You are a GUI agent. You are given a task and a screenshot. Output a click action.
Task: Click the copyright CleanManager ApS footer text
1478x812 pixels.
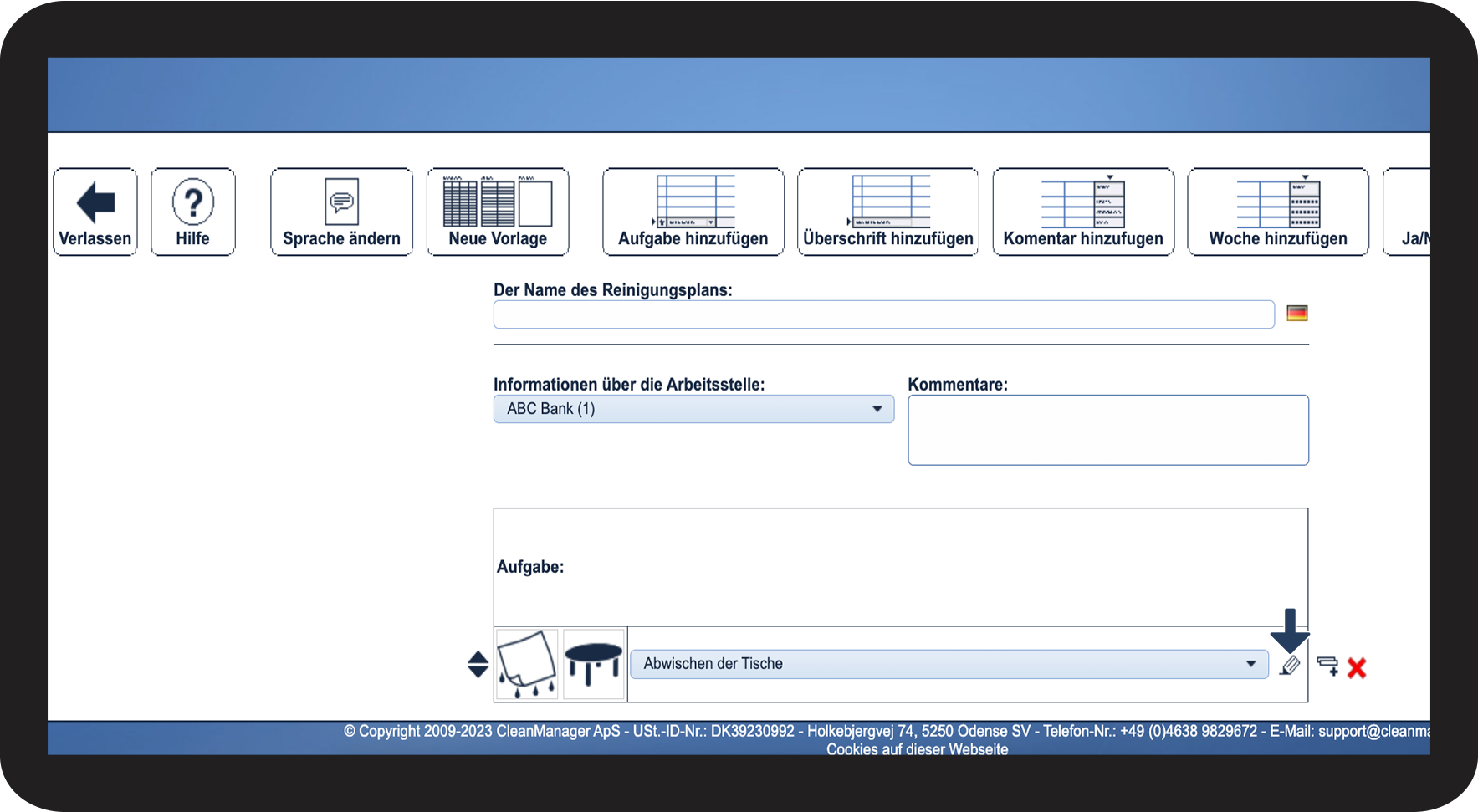click(x=887, y=731)
